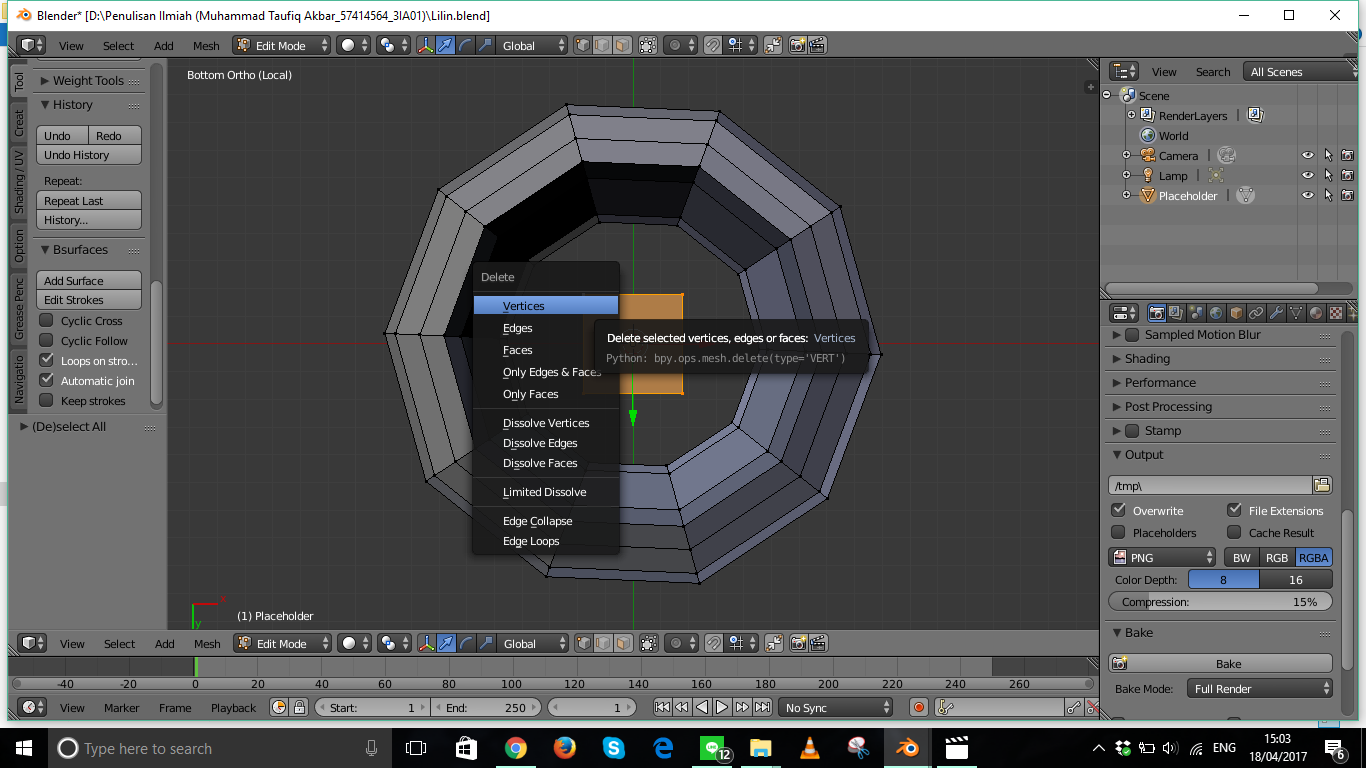Enable the rotate manipulator in upper 3D header

pyautogui.click(x=466, y=45)
